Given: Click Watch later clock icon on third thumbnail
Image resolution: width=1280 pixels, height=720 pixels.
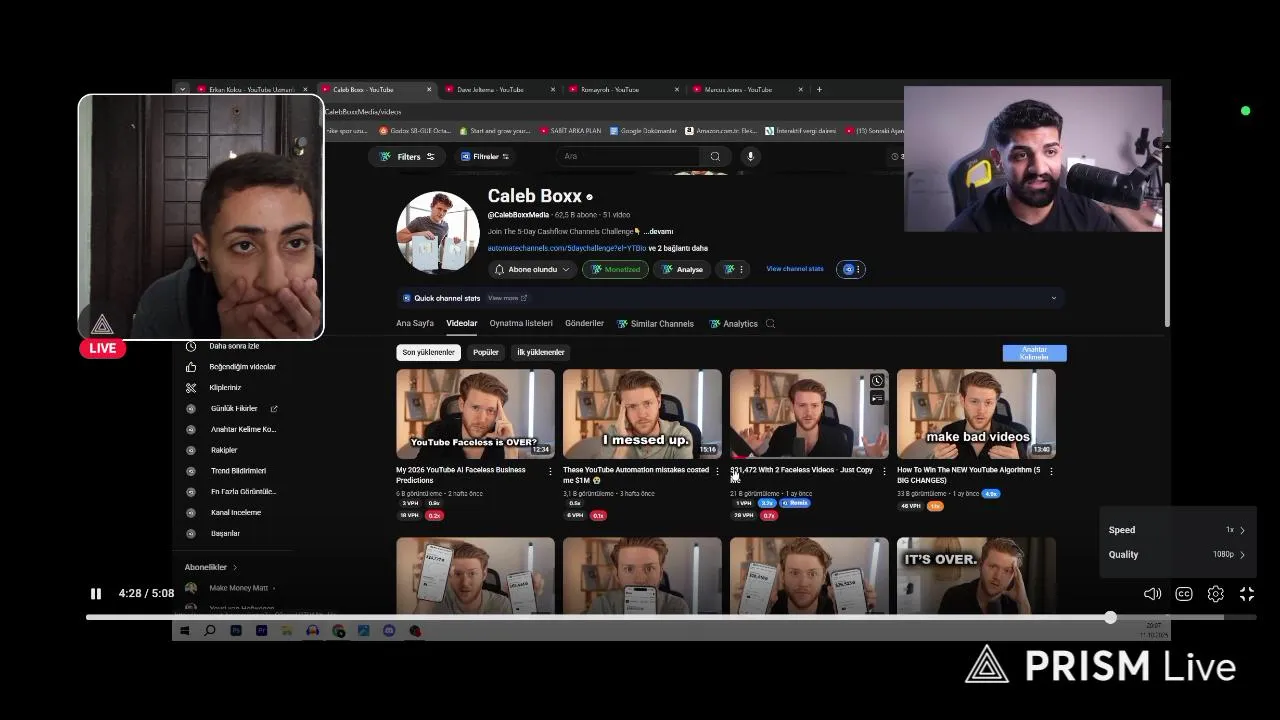Looking at the screenshot, I should (x=877, y=381).
